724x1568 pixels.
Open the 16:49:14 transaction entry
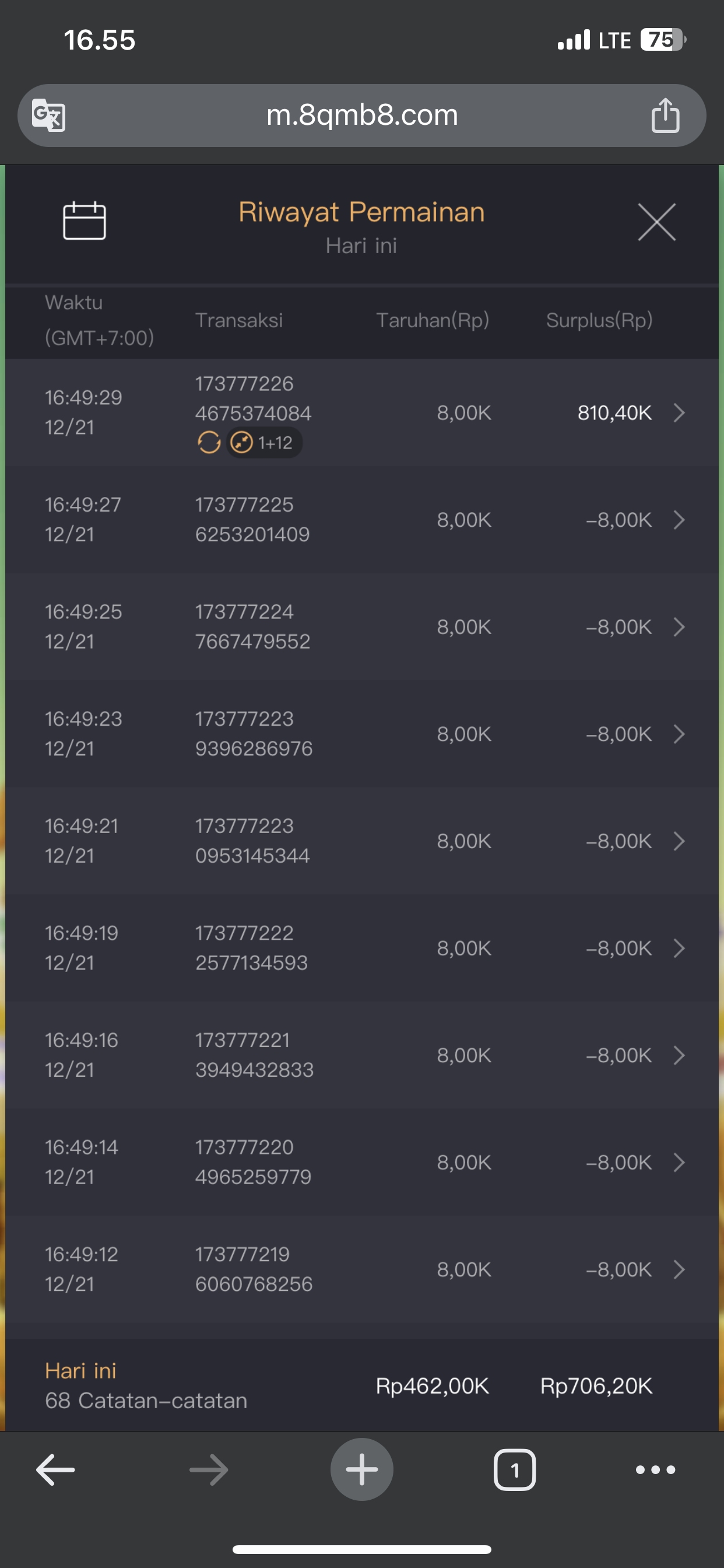[x=362, y=1162]
